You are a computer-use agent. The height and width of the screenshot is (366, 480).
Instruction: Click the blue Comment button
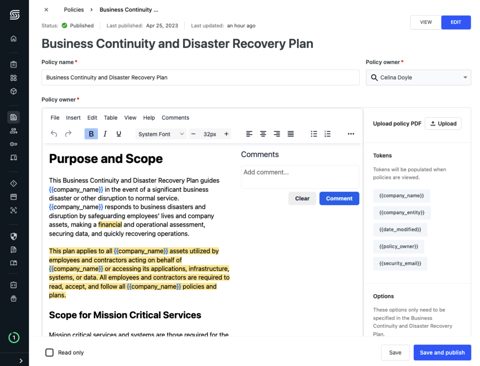pyautogui.click(x=339, y=198)
